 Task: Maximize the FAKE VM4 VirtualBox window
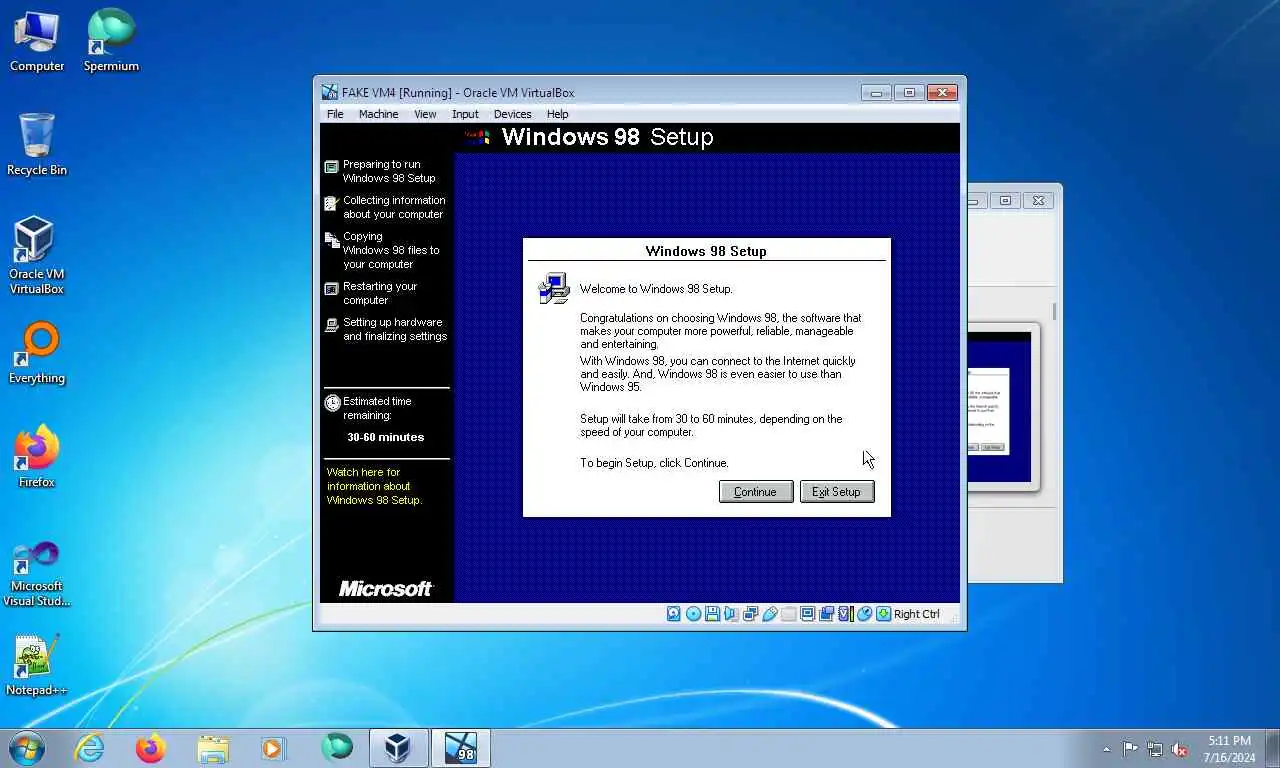coord(909,93)
